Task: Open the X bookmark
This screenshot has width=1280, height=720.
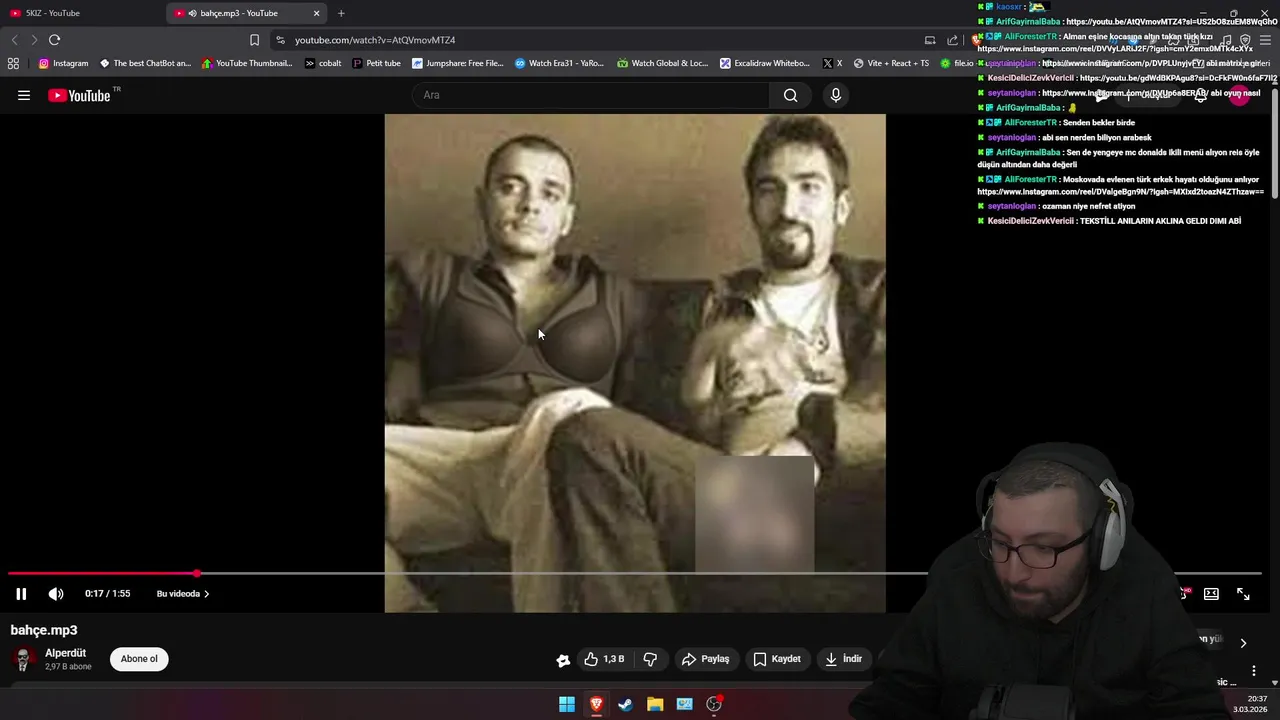Action: click(x=832, y=63)
